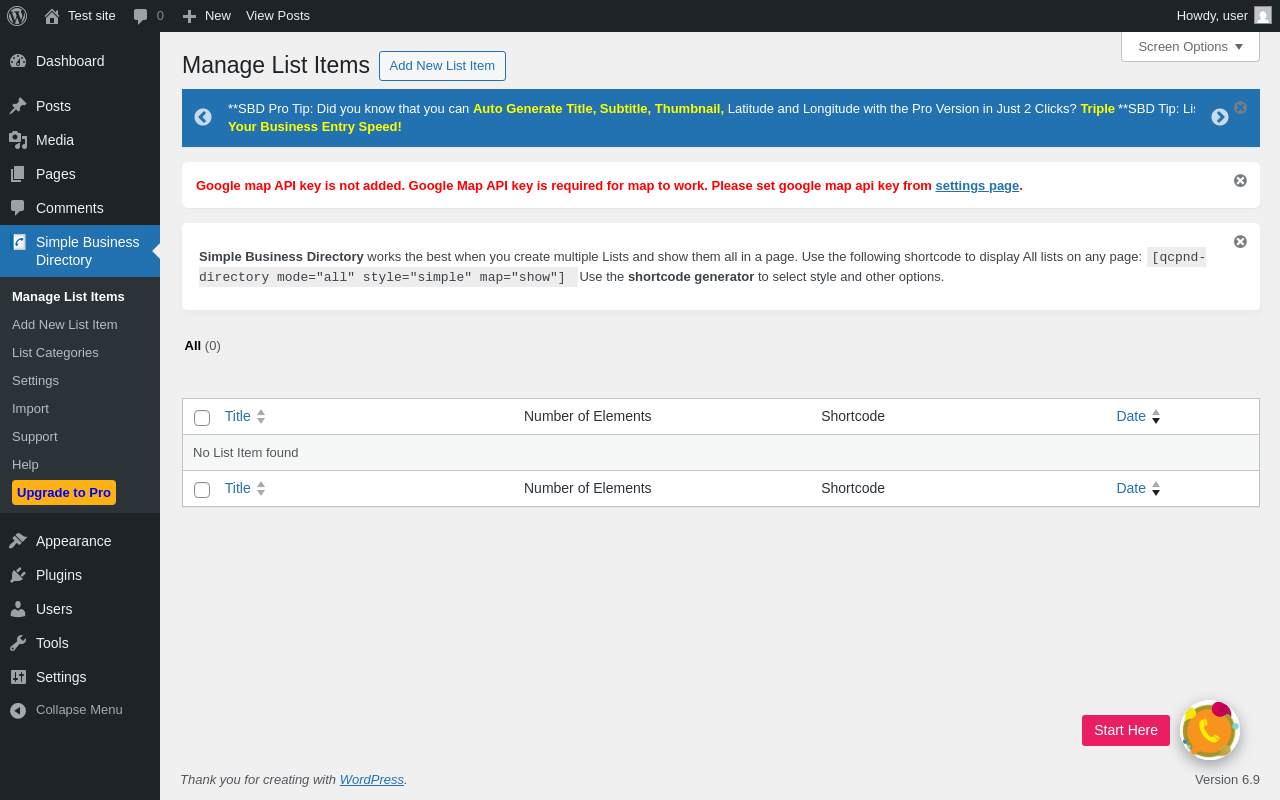Click the Posts pushpin icon
The height and width of the screenshot is (800, 1280).
[x=18, y=106]
